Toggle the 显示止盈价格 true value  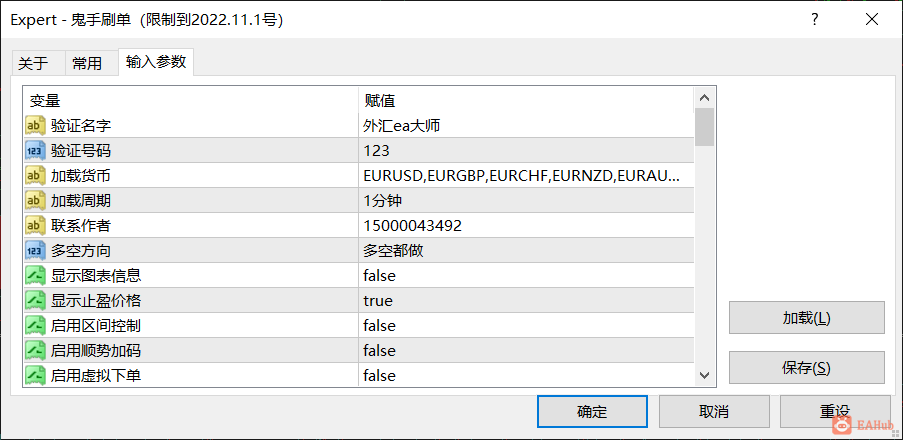pos(526,301)
